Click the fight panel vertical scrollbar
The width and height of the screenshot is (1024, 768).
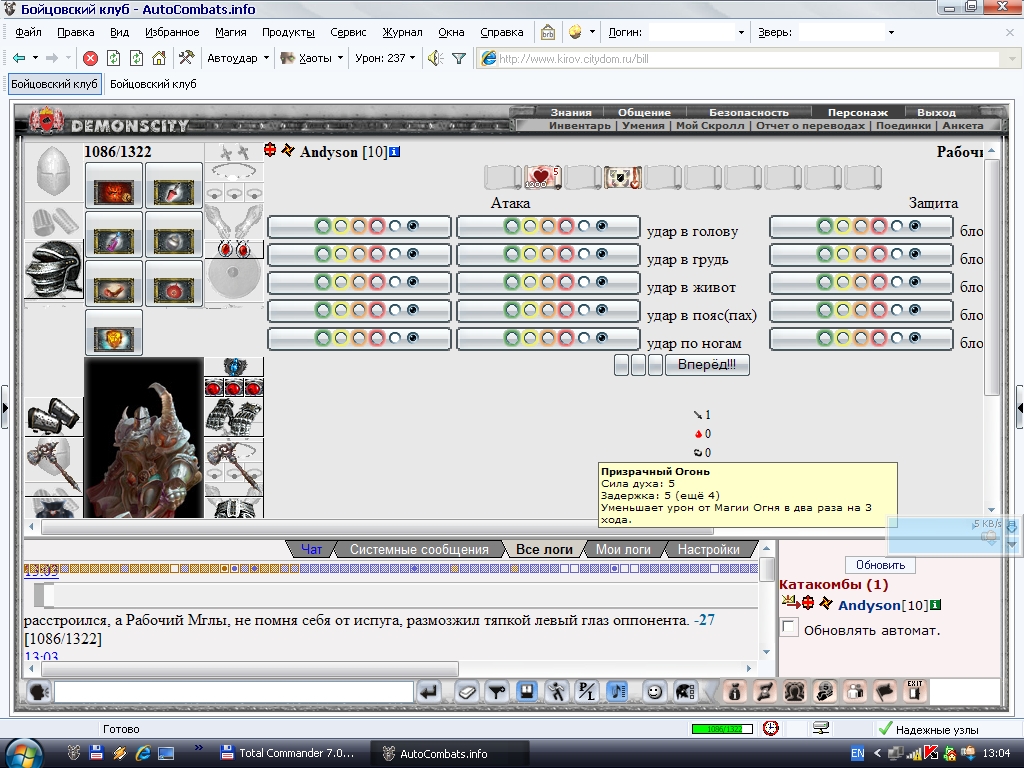click(x=991, y=277)
